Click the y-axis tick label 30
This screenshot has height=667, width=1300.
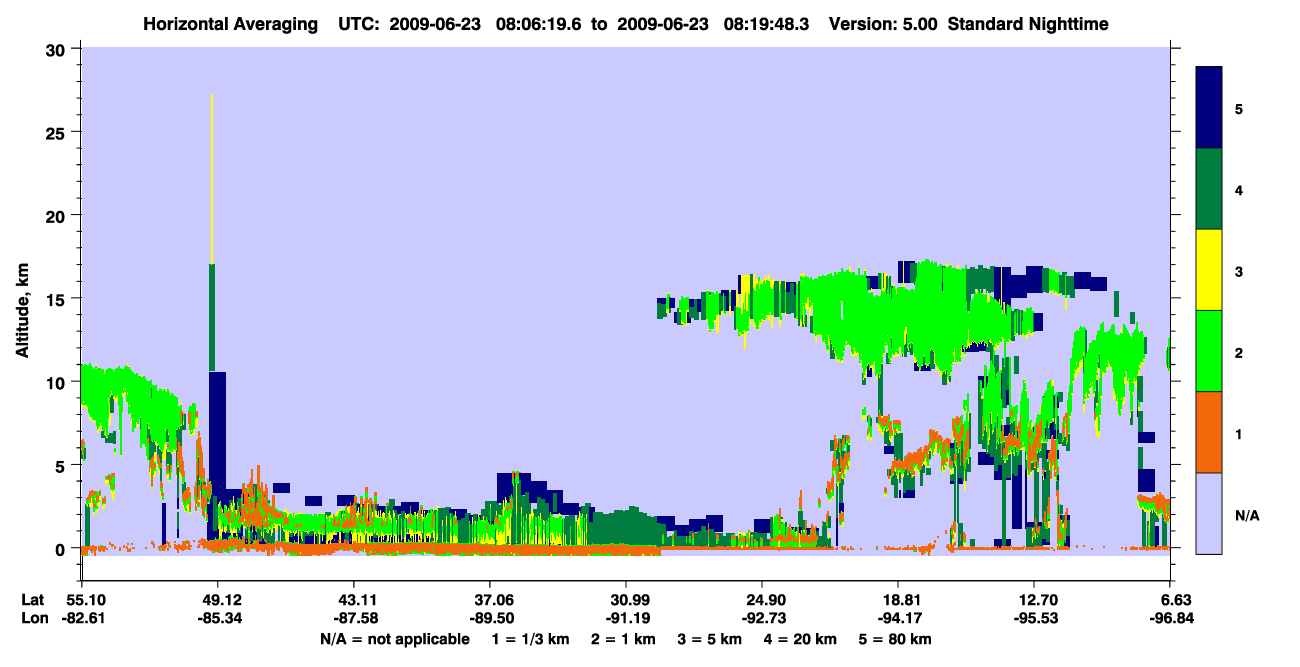[x=58, y=49]
